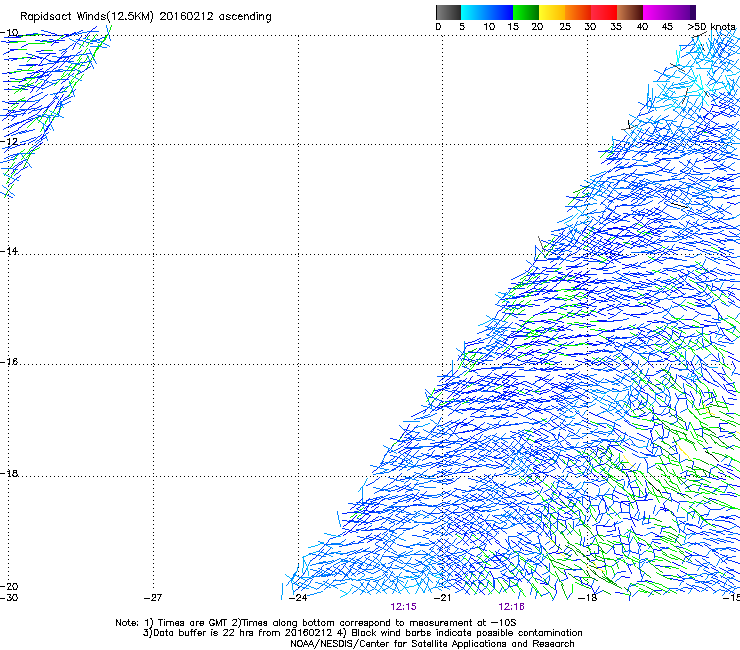
Task: Click the blue 5–15 knots color segment
Action: coord(487,12)
